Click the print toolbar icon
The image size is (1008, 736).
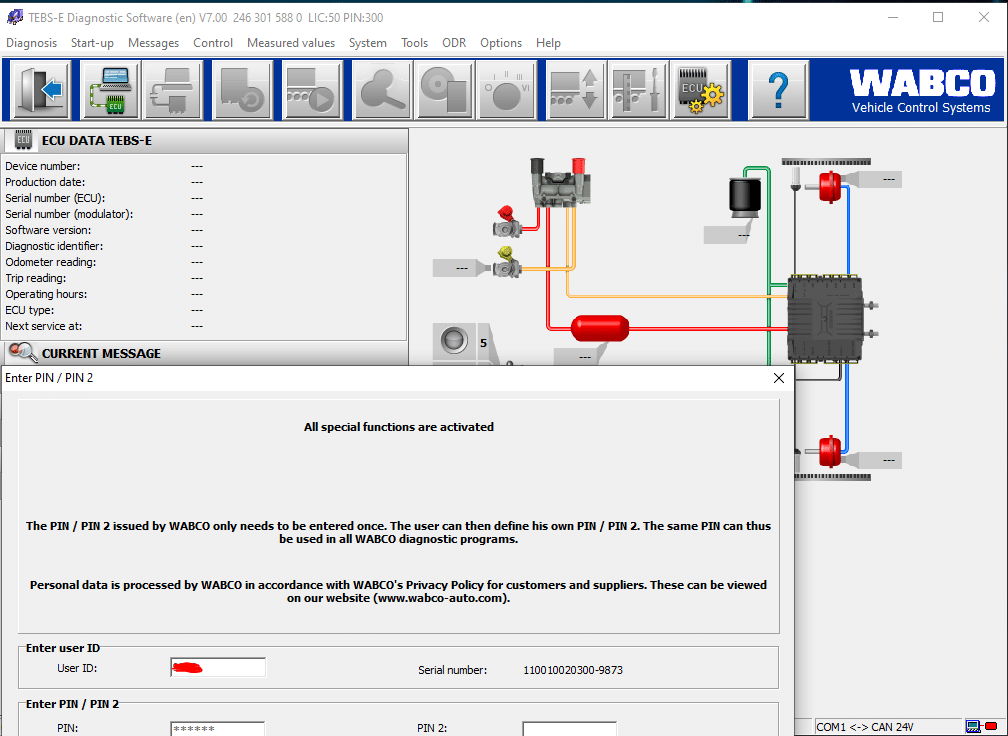click(x=172, y=90)
